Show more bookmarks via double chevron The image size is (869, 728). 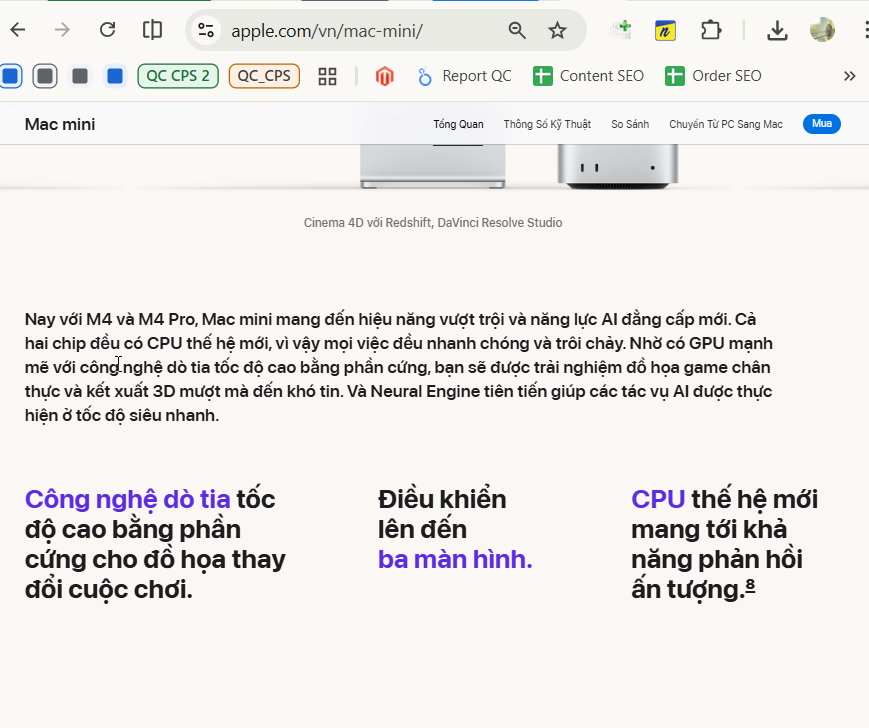tap(850, 76)
